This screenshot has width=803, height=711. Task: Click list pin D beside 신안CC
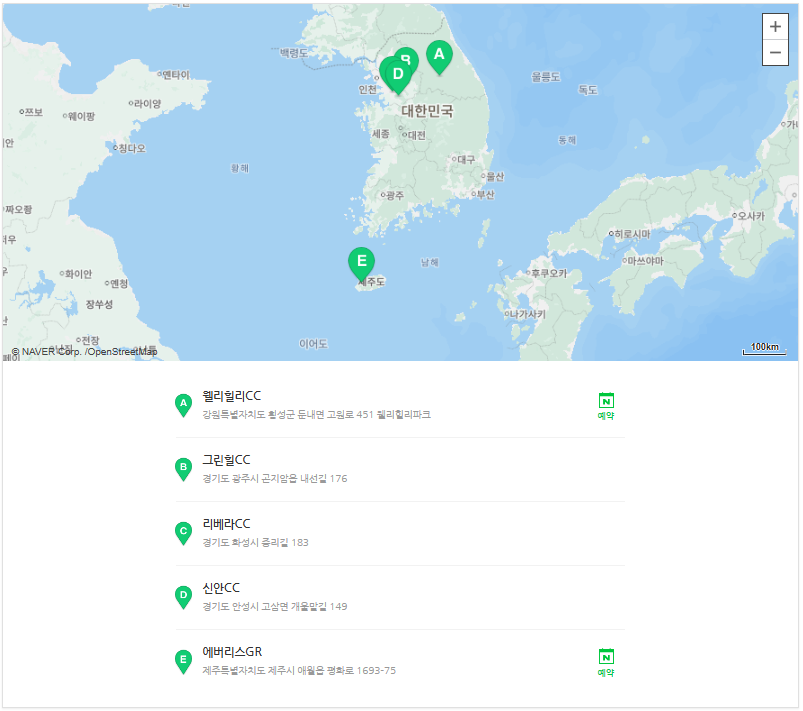(x=183, y=597)
